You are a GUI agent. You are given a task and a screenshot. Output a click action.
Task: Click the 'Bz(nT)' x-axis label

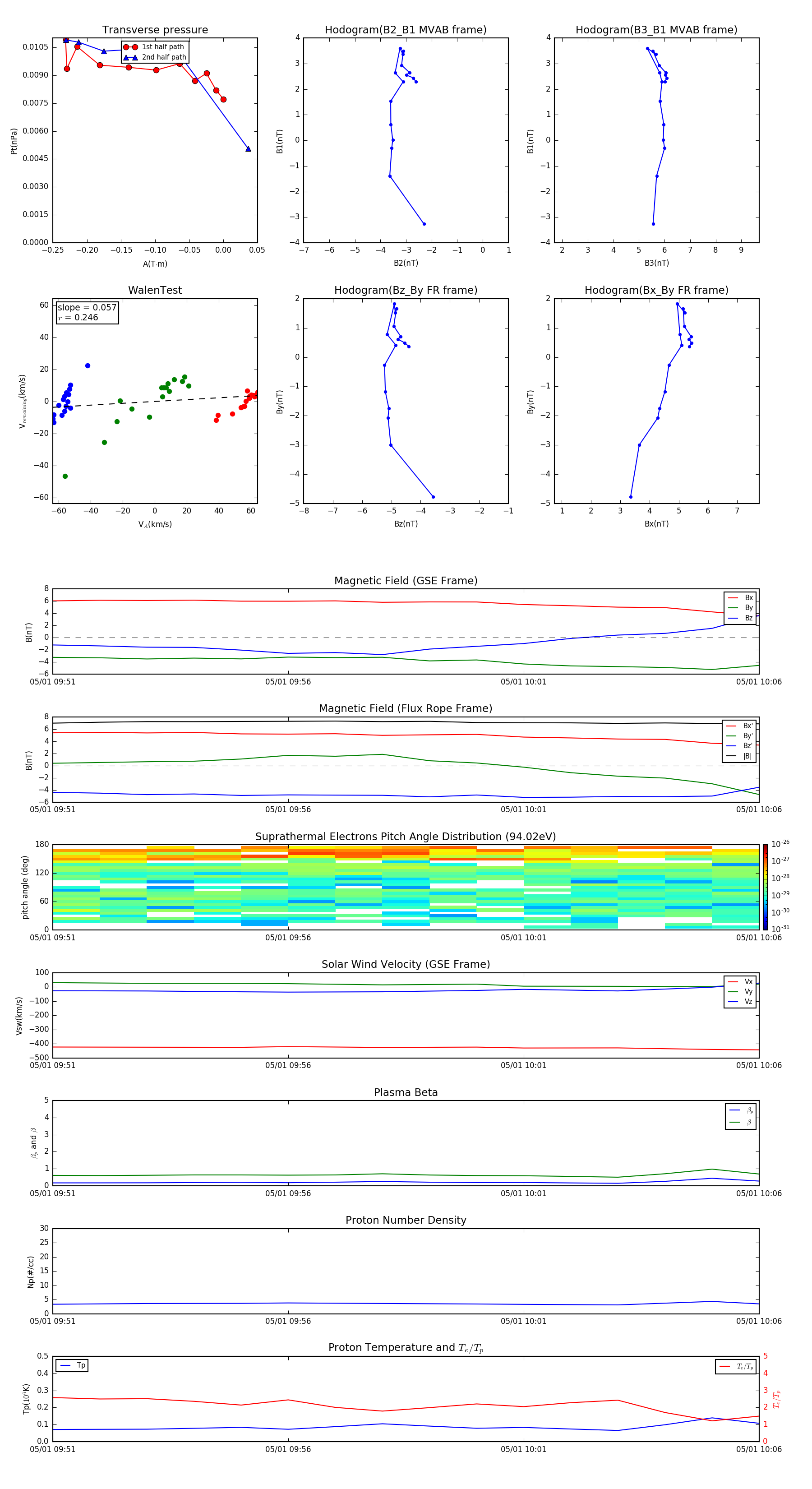click(406, 524)
